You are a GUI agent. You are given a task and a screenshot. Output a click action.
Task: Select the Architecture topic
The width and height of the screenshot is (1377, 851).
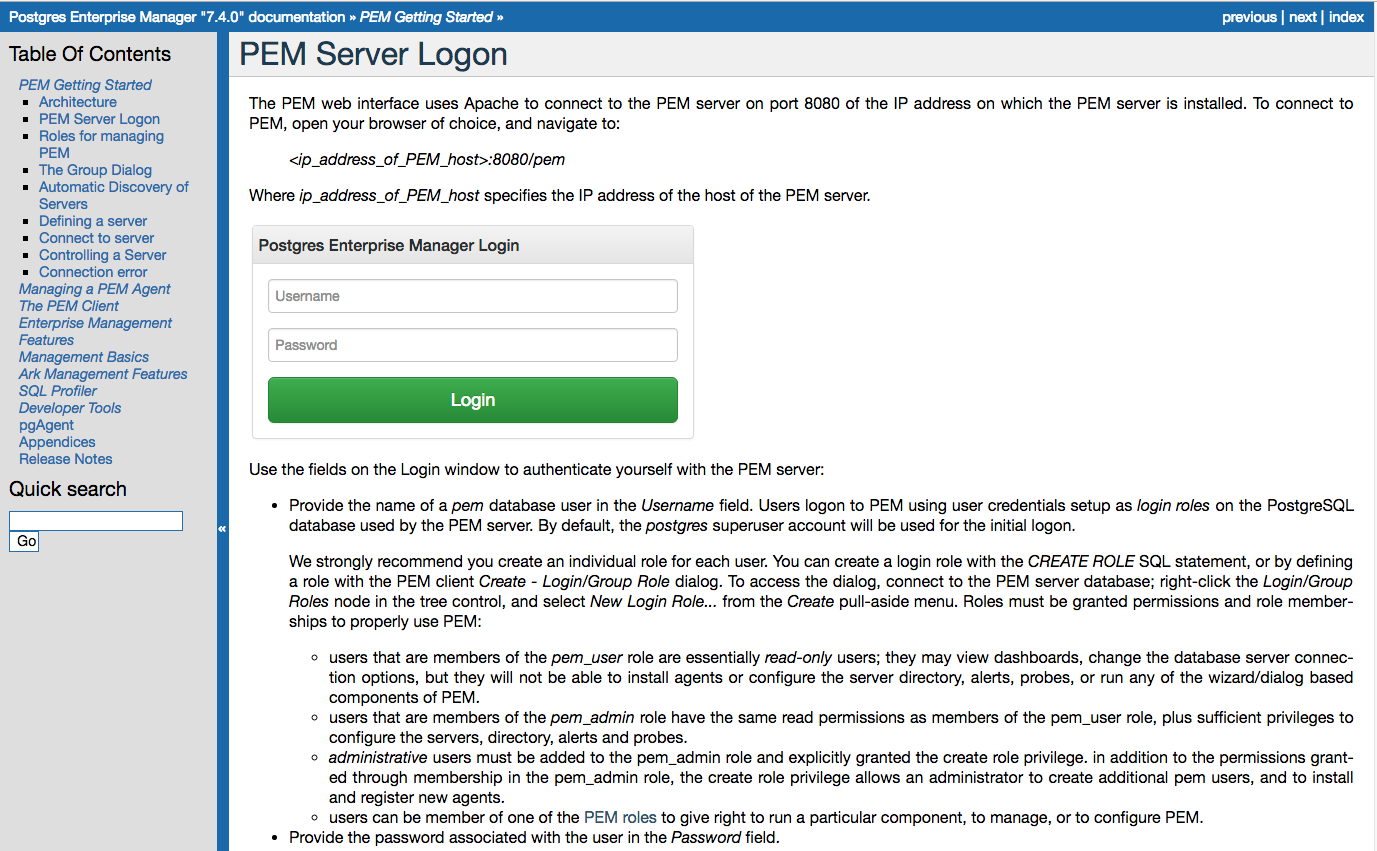click(x=77, y=101)
